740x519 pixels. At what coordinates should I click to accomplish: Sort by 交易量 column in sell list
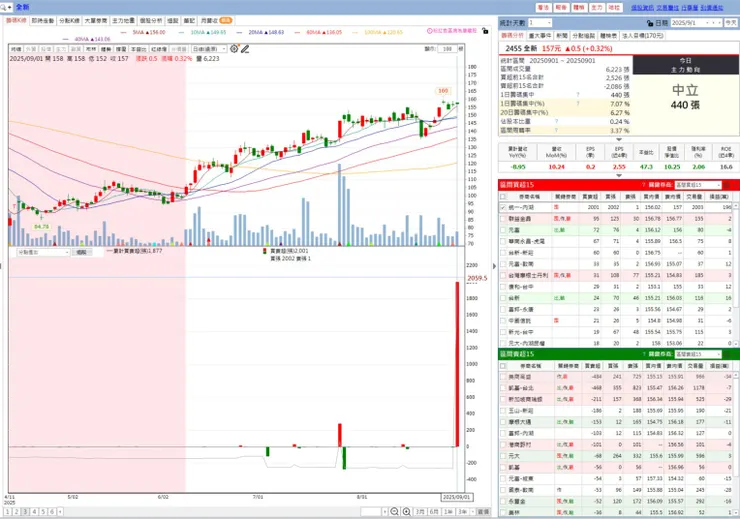tap(695, 366)
